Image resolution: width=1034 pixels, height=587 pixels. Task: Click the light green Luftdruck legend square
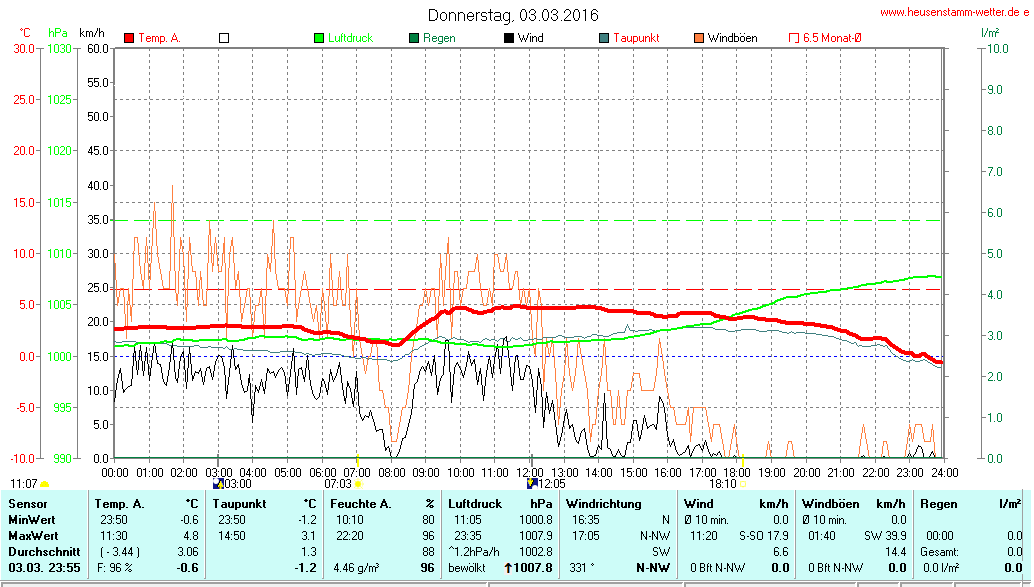coord(319,38)
